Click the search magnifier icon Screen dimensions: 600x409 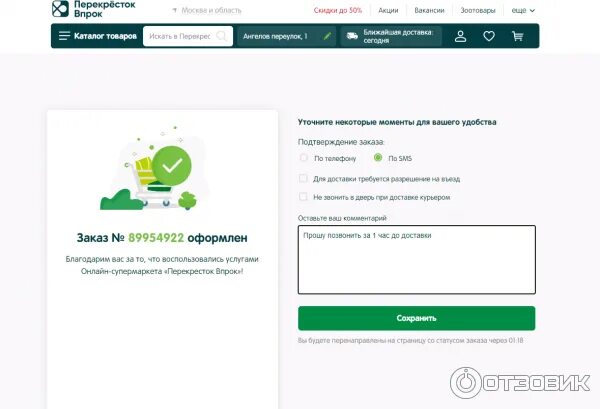tap(221, 36)
